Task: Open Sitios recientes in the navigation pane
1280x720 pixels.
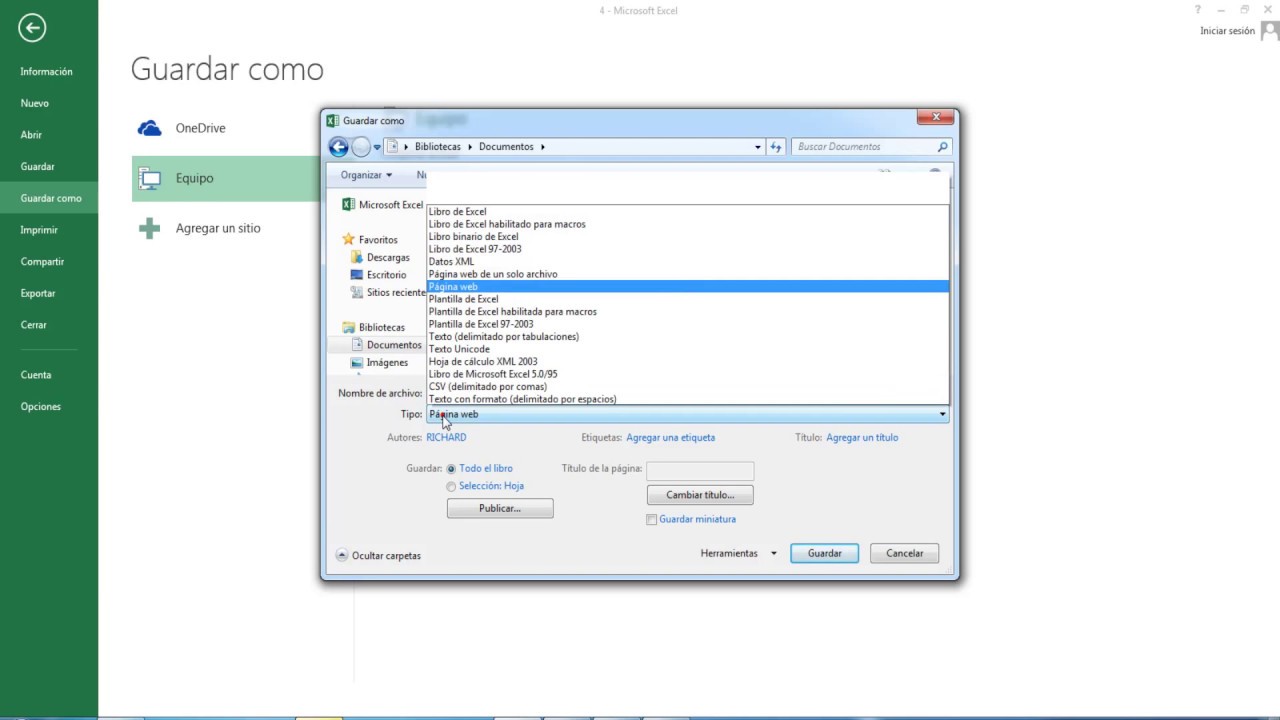Action: tap(388, 293)
